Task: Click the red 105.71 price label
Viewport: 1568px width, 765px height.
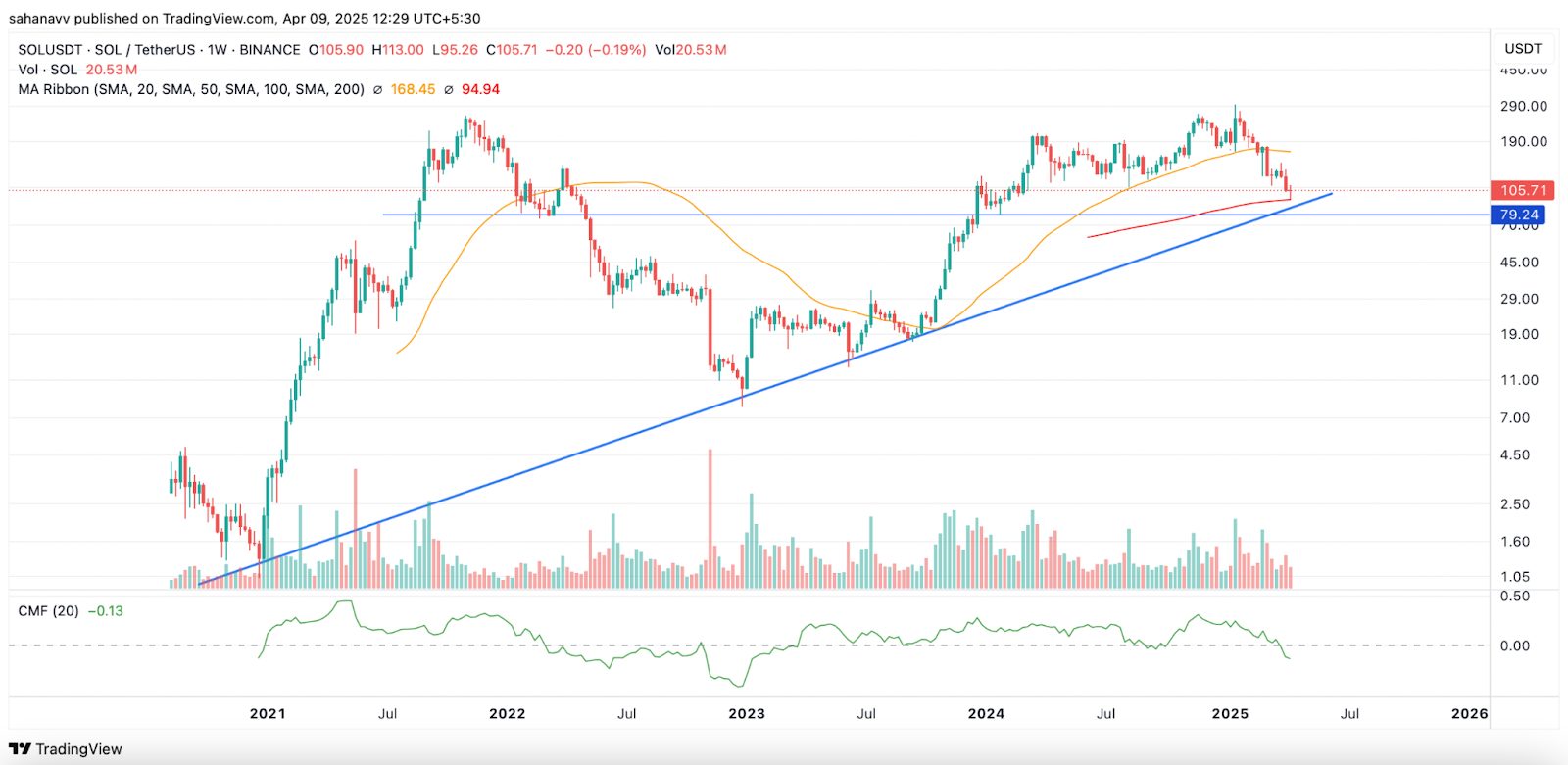Action: [1522, 190]
